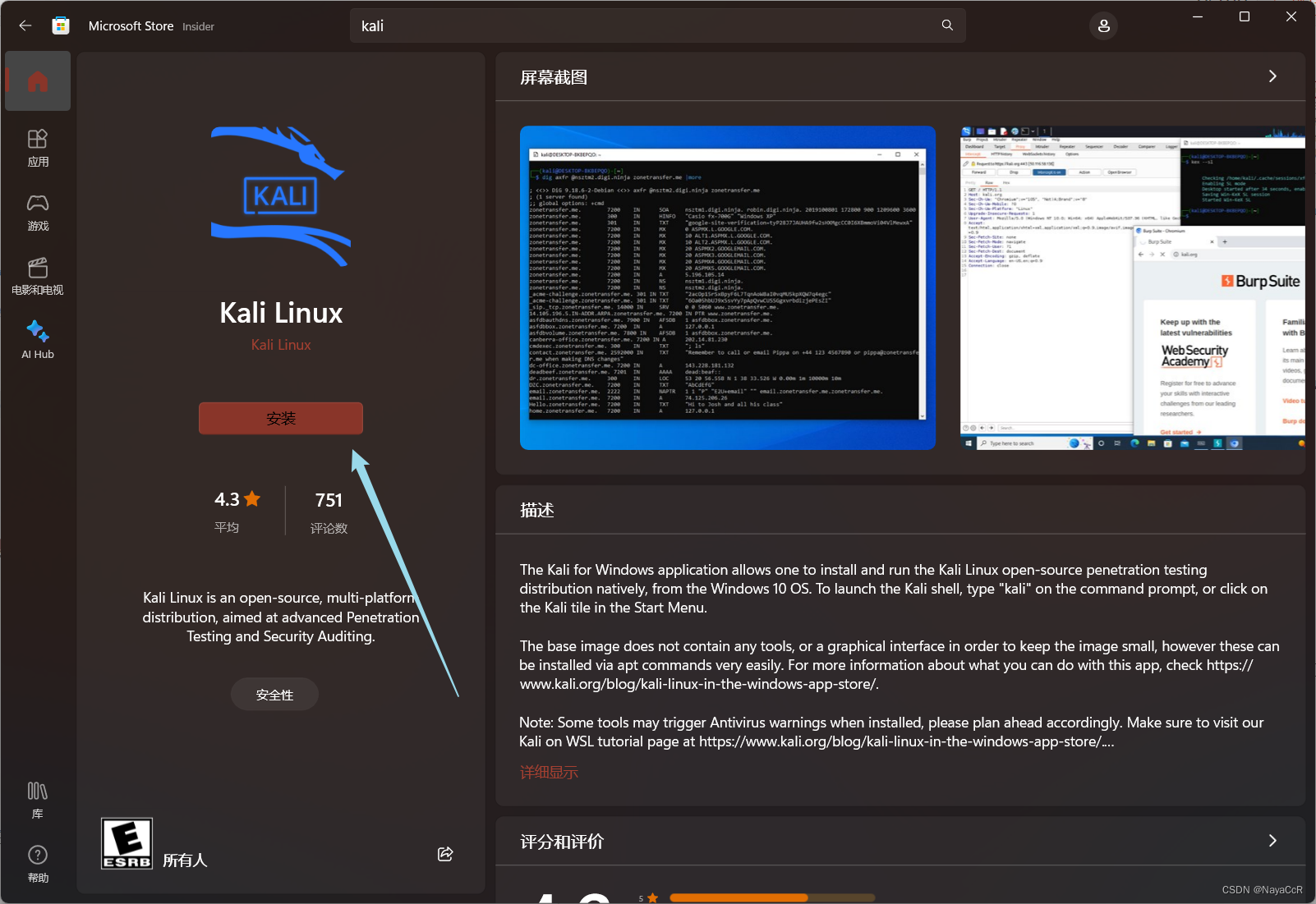The height and width of the screenshot is (904, 1316).
Task: Click the 屏幕截图 heading text
Action: tap(554, 77)
